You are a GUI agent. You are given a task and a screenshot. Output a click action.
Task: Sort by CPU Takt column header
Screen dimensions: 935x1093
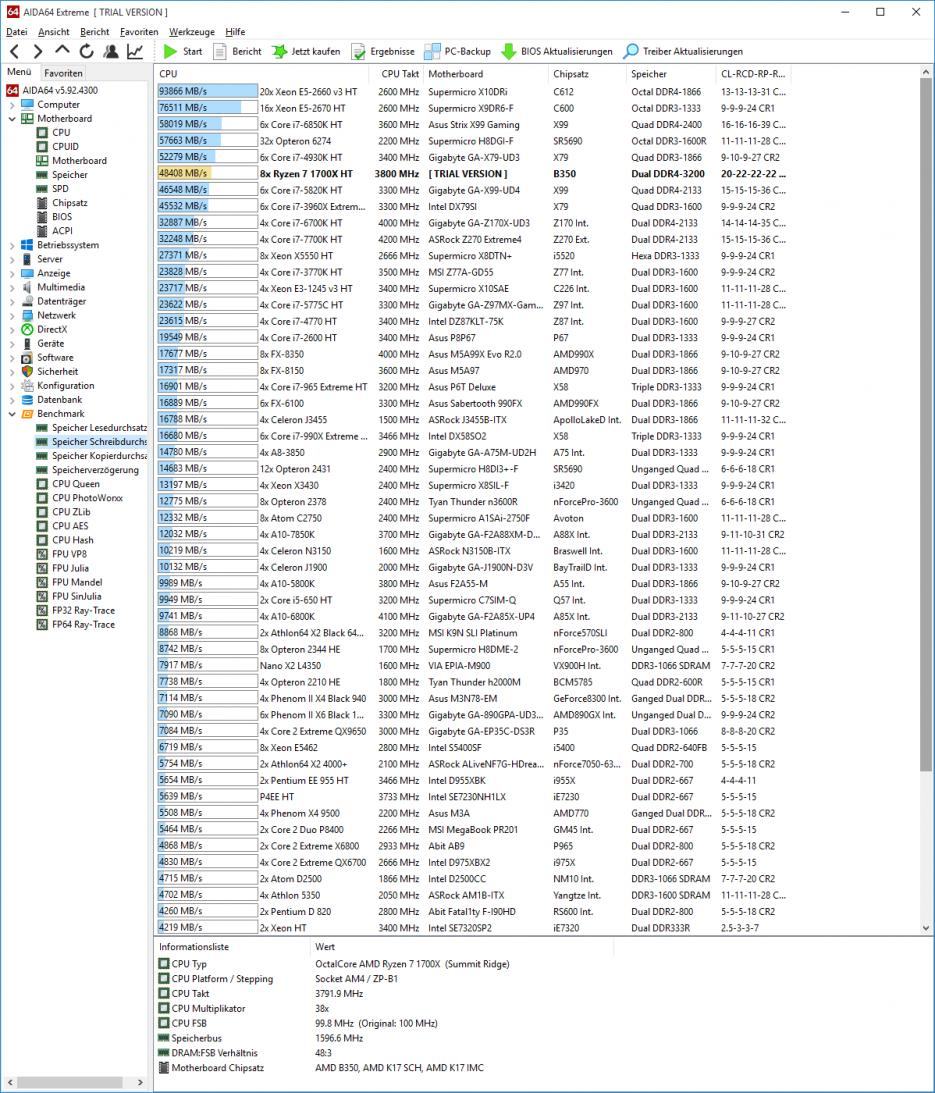pos(400,74)
